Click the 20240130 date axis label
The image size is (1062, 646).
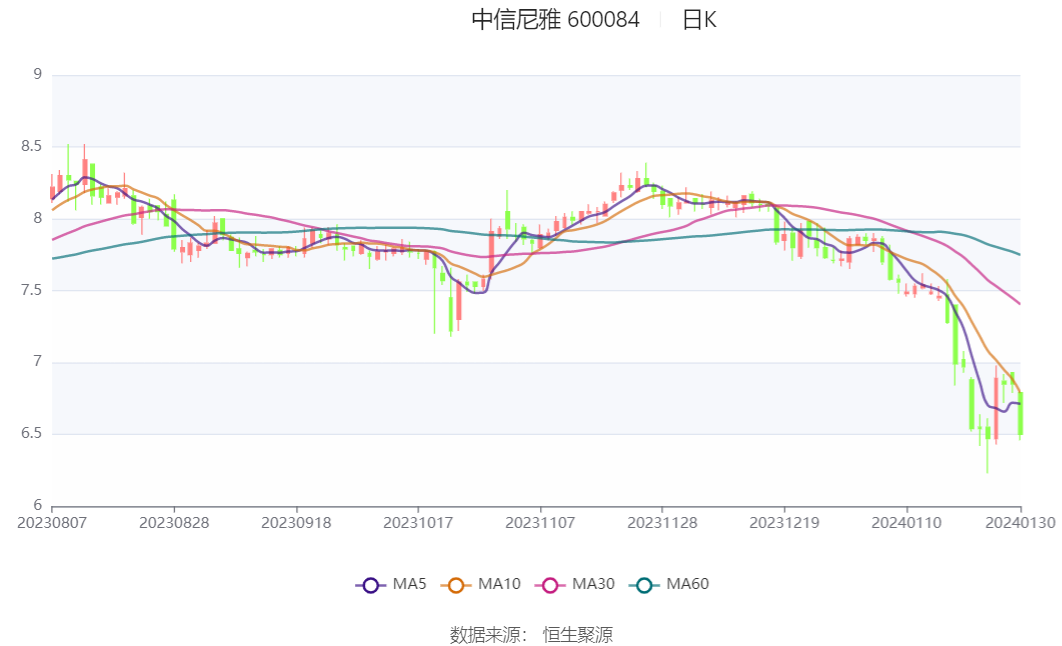[x=1020, y=523]
